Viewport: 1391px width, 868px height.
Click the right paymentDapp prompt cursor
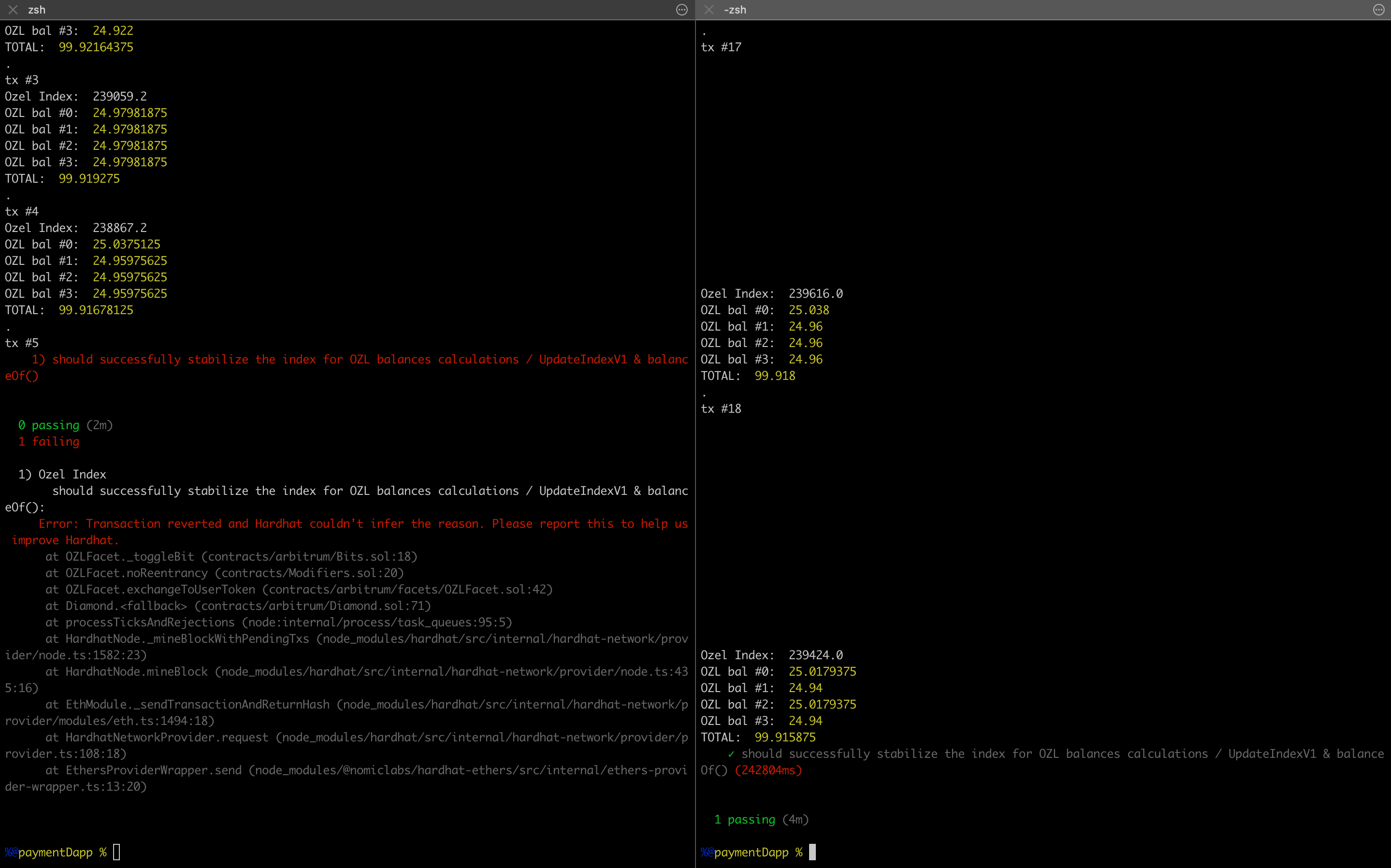812,852
